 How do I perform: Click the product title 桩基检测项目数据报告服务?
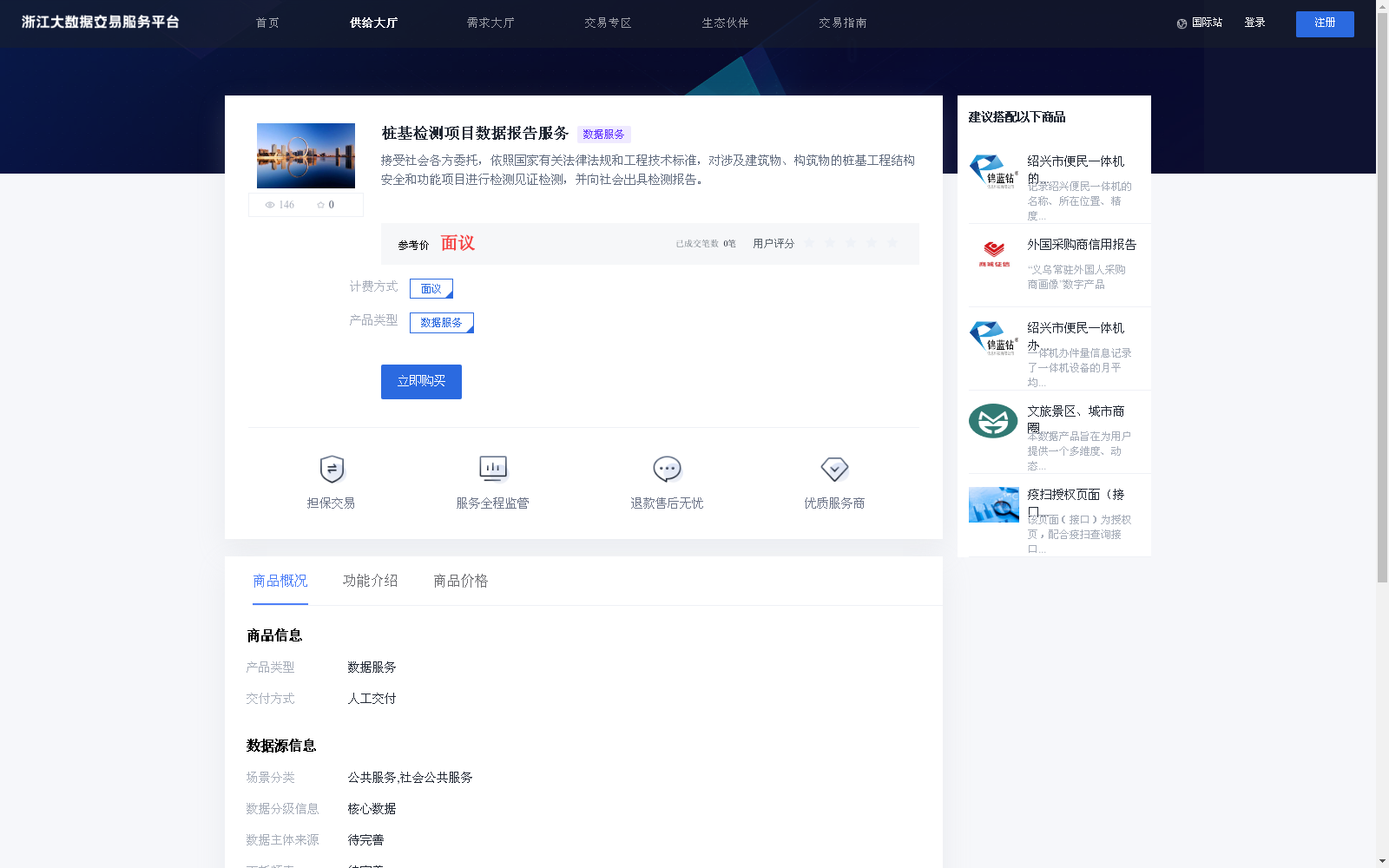(x=475, y=134)
